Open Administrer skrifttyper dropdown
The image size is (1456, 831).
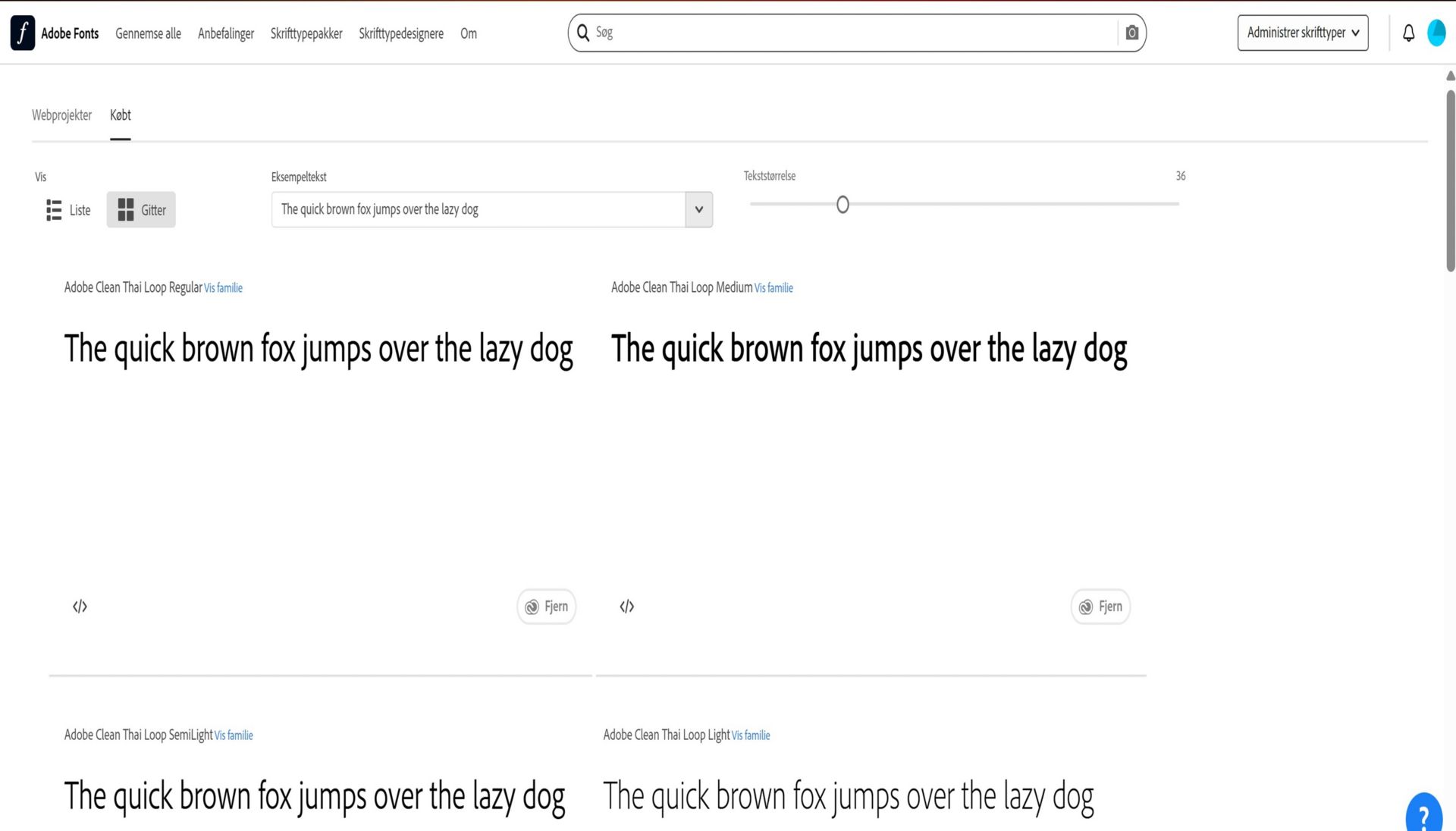click(x=1302, y=33)
